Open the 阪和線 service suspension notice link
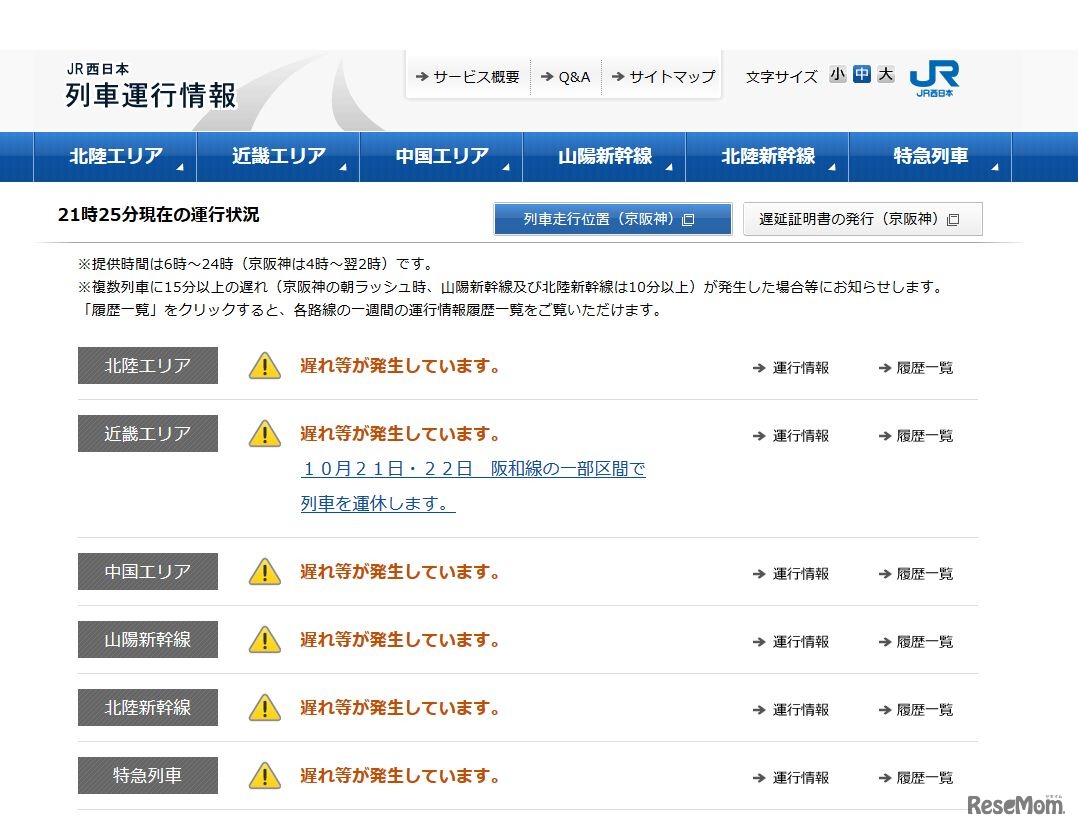The image size is (1078, 828). [473, 470]
